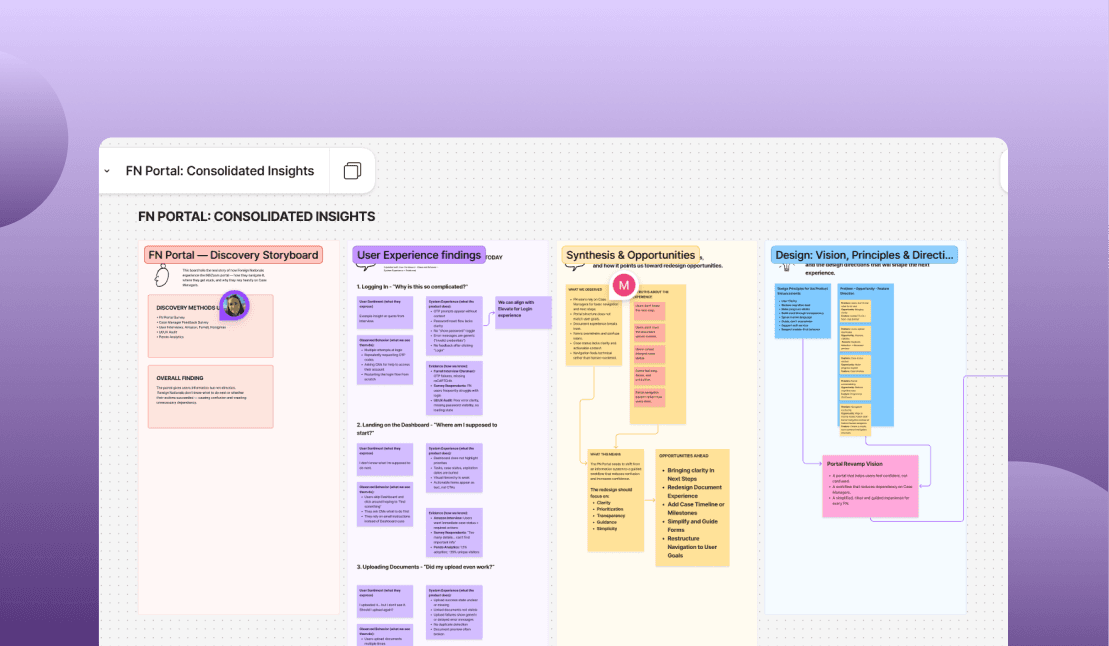Select the WHAT THIS MEANS sticky note
Screen dimensions: 1109x646
pos(616,500)
